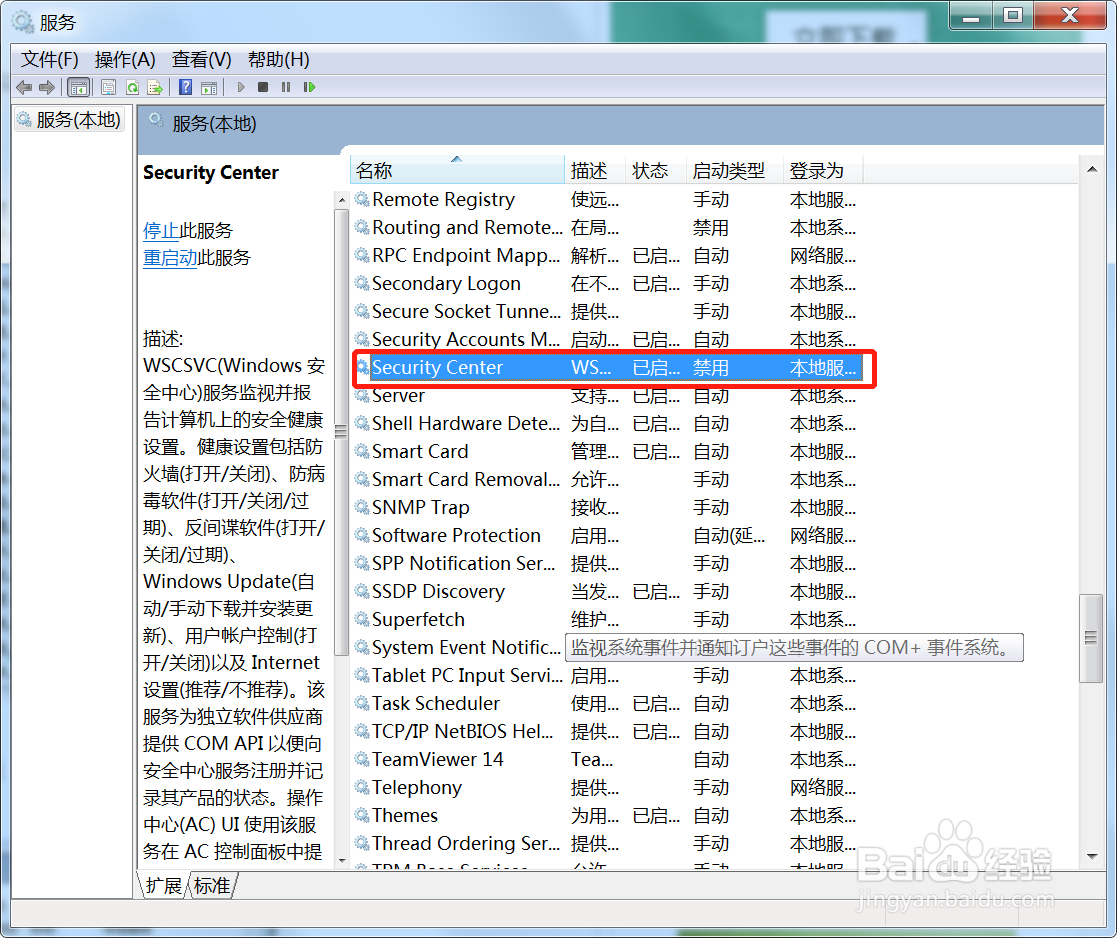
Task: Select SPP Notification Service row
Action: [x=609, y=563]
